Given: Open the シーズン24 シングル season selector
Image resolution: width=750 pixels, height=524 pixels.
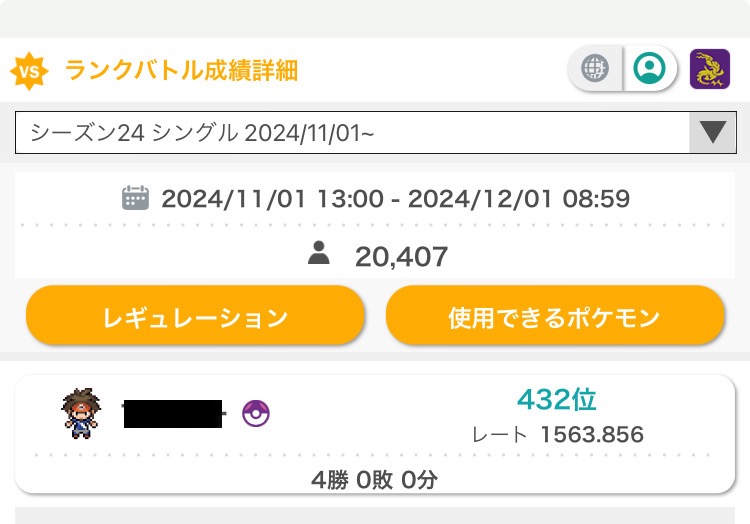Looking at the screenshot, I should point(375,132).
